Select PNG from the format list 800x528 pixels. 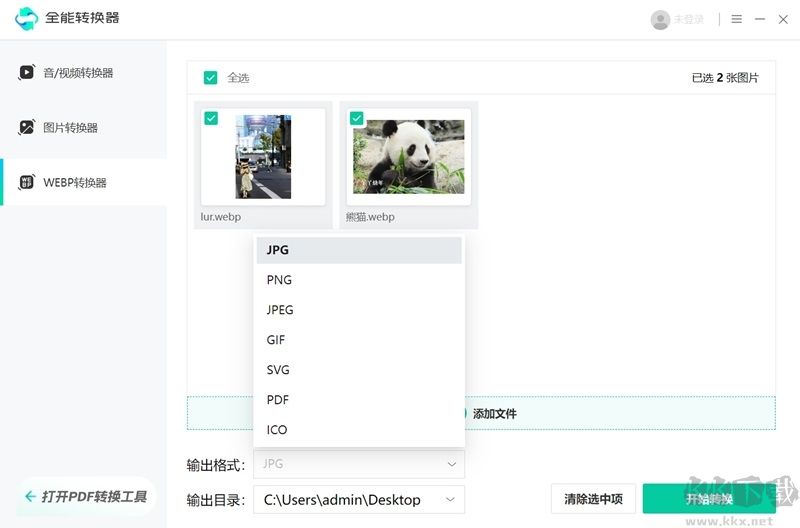359,280
